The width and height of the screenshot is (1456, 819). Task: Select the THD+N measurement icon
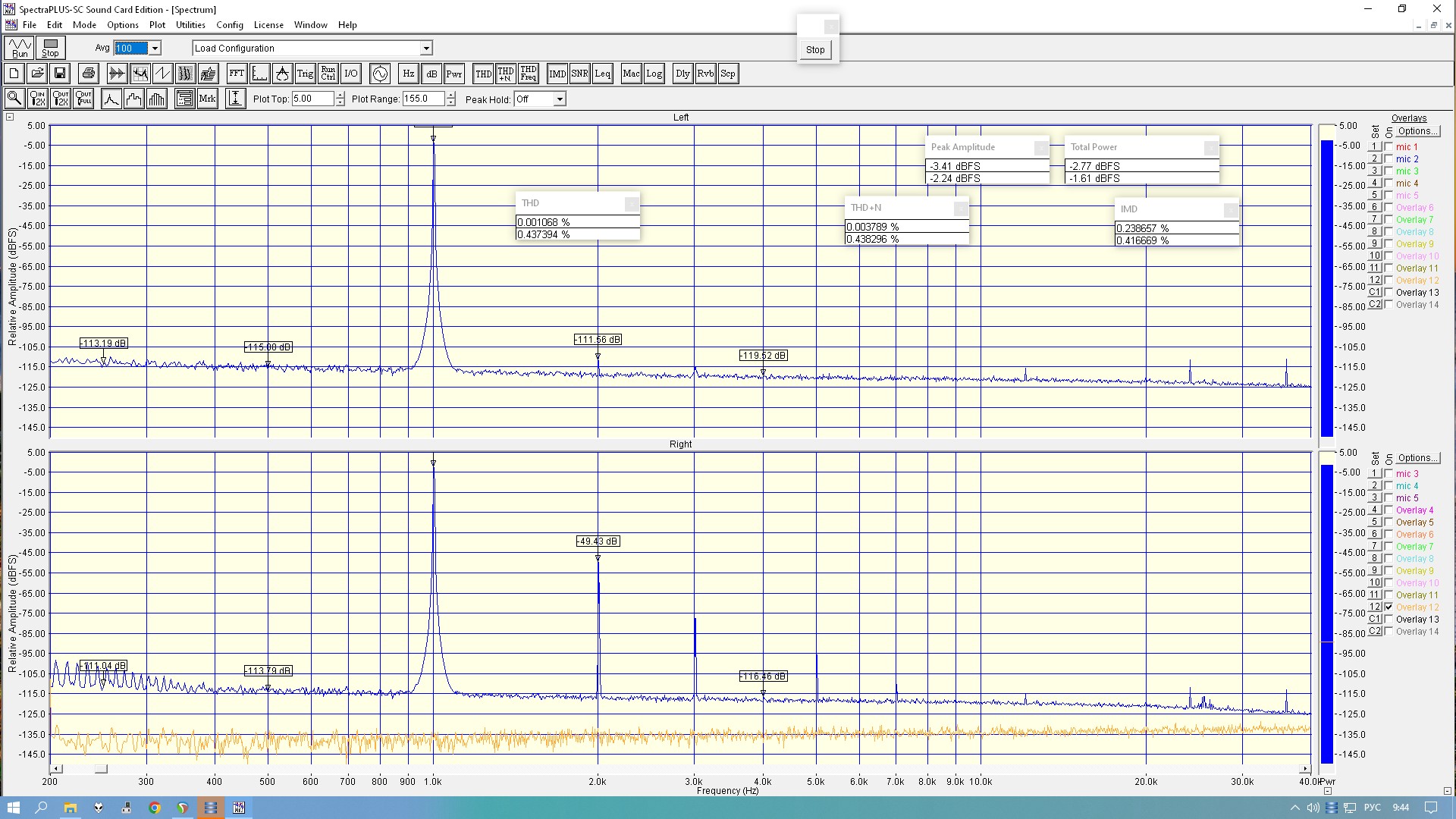[x=506, y=74]
